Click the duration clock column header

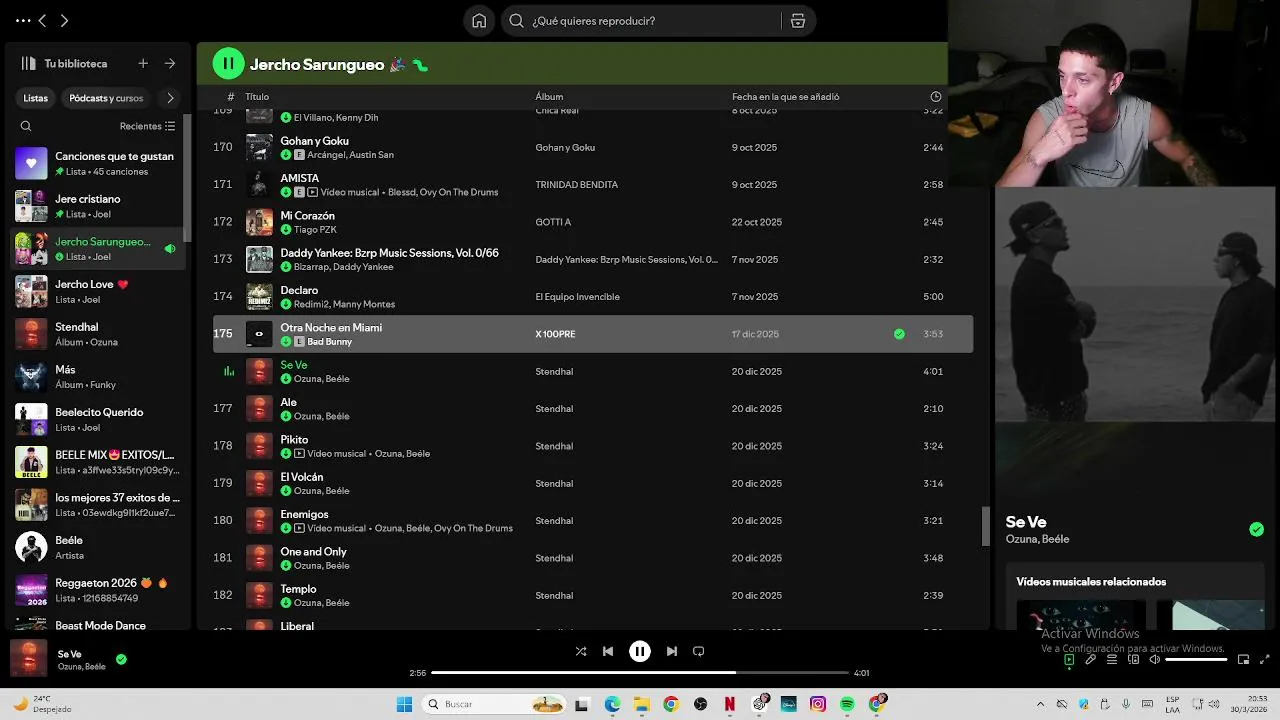pos(936,97)
